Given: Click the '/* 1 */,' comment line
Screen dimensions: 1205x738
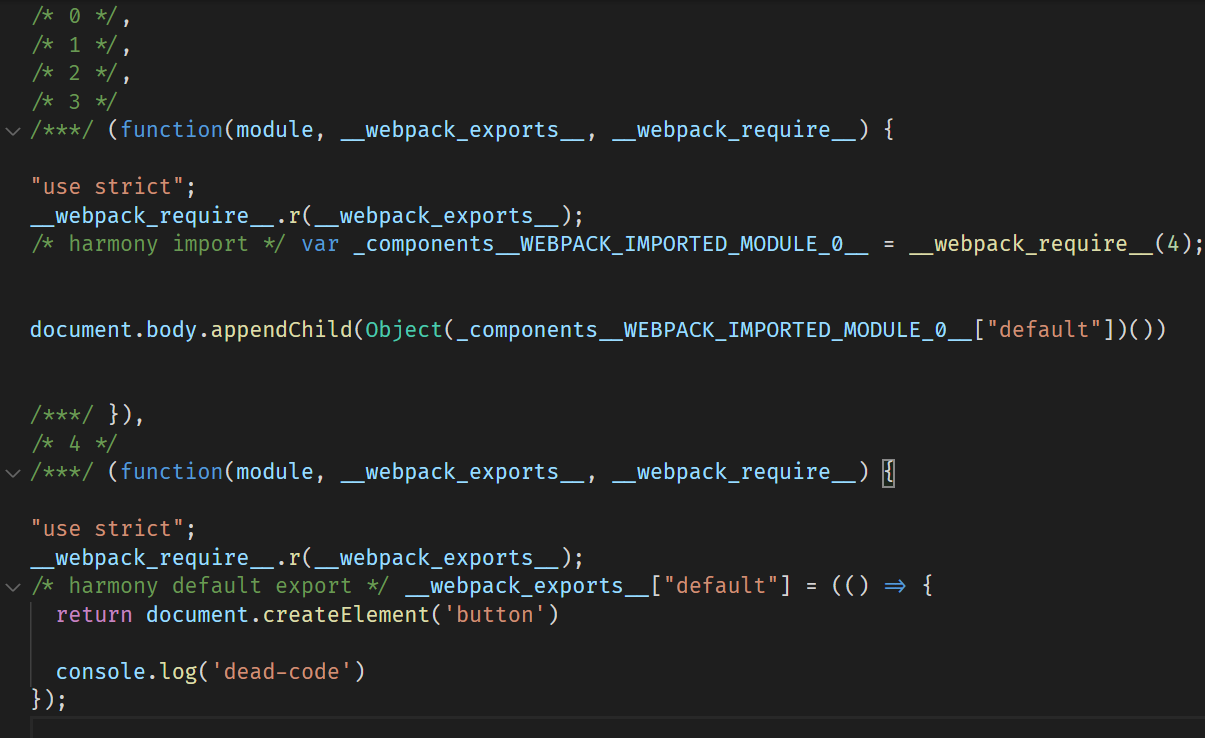Looking at the screenshot, I should tap(81, 45).
